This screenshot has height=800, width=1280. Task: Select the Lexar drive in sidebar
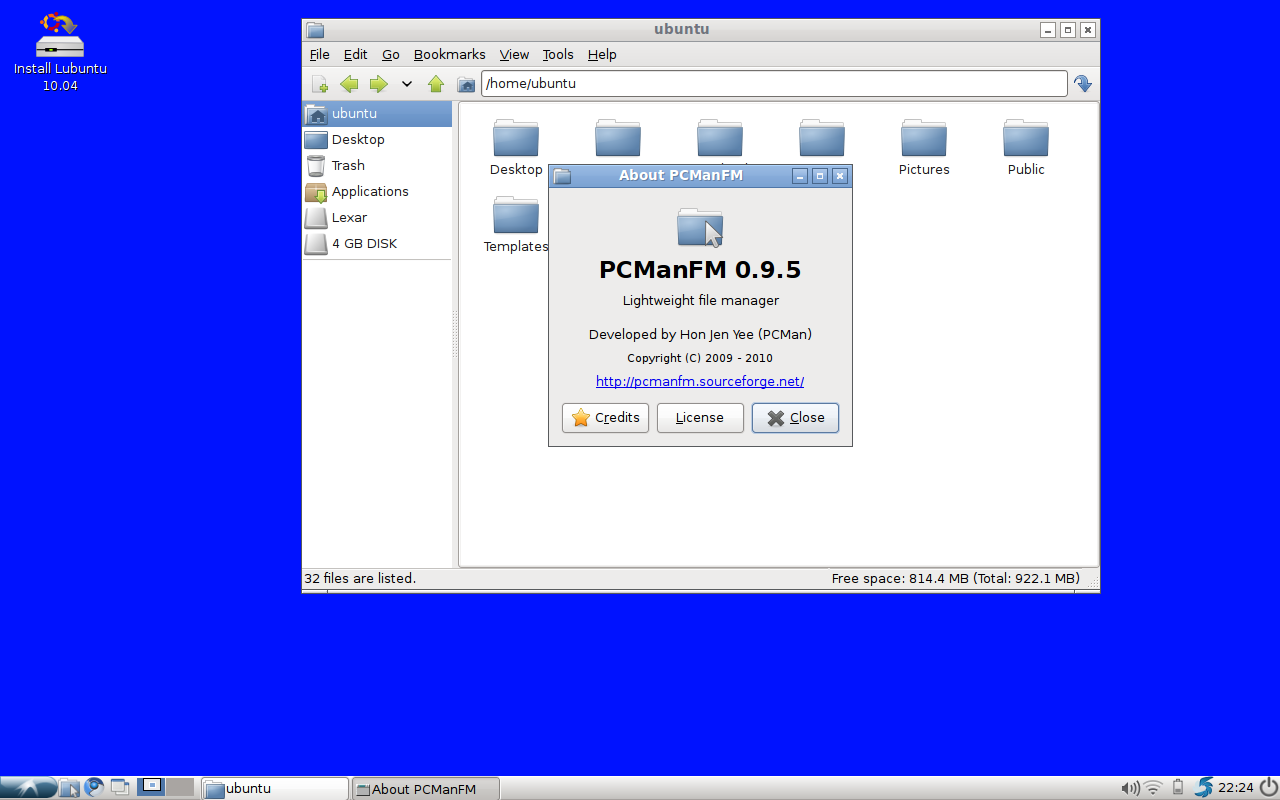pyautogui.click(x=377, y=218)
